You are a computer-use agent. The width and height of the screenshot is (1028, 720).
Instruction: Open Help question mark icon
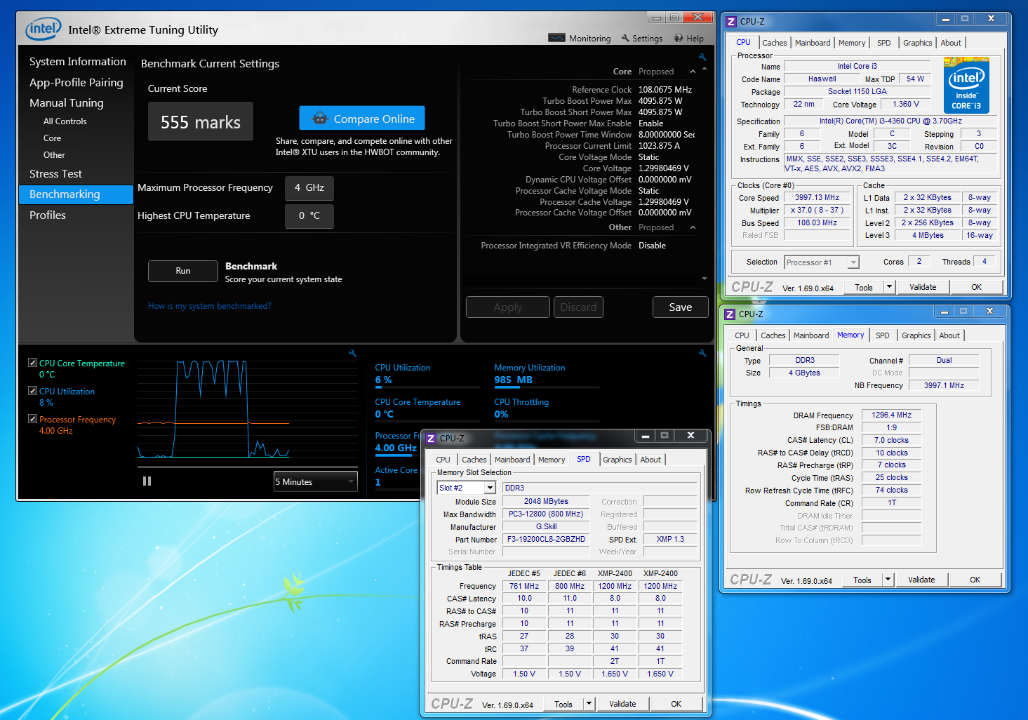click(679, 38)
